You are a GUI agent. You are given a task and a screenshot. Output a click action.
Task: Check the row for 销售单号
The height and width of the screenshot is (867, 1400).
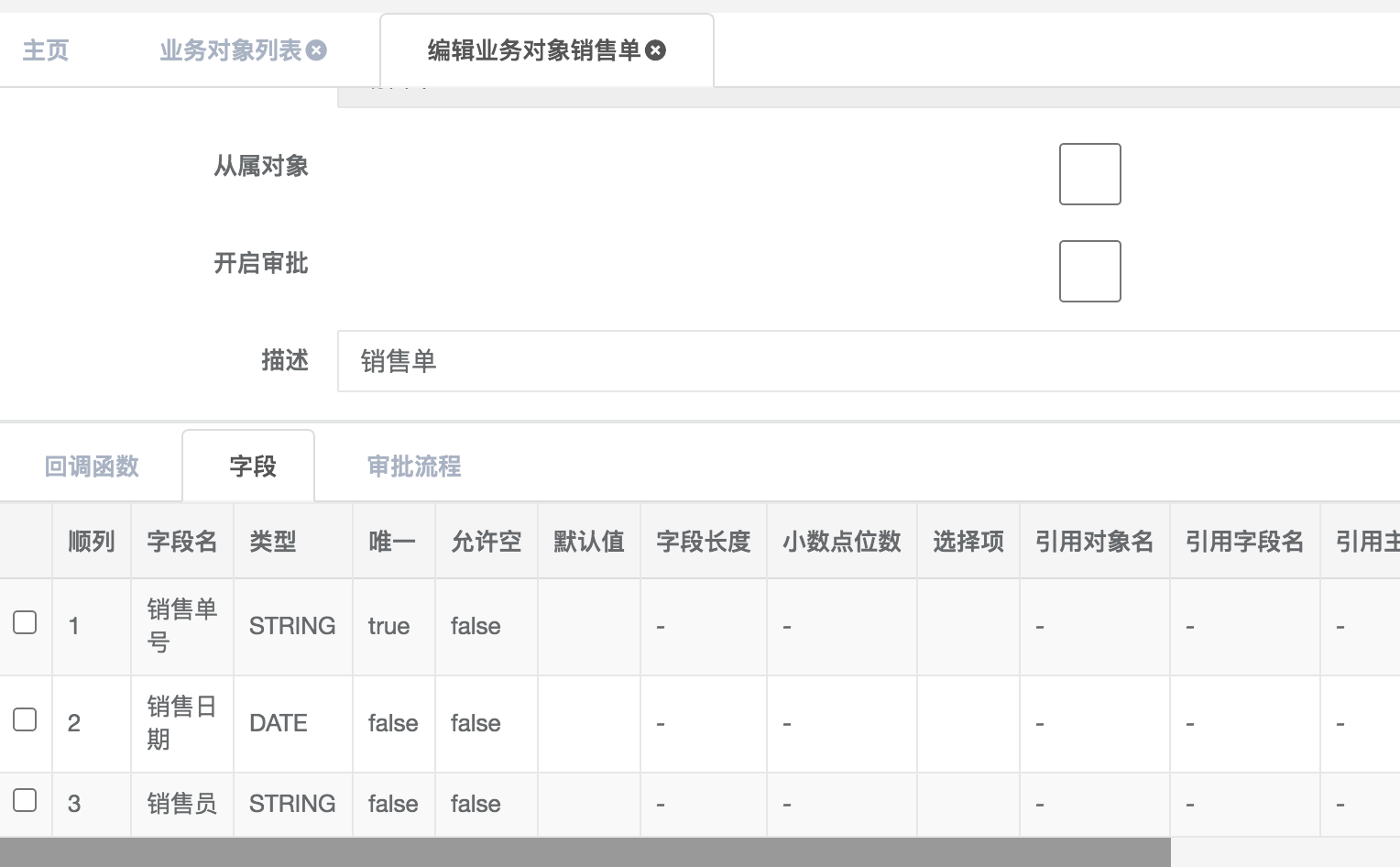click(25, 622)
